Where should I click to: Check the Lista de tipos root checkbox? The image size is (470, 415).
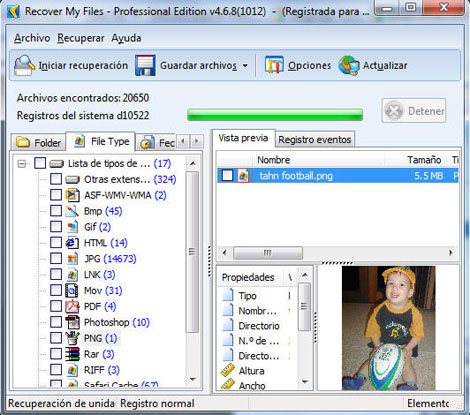(40, 163)
